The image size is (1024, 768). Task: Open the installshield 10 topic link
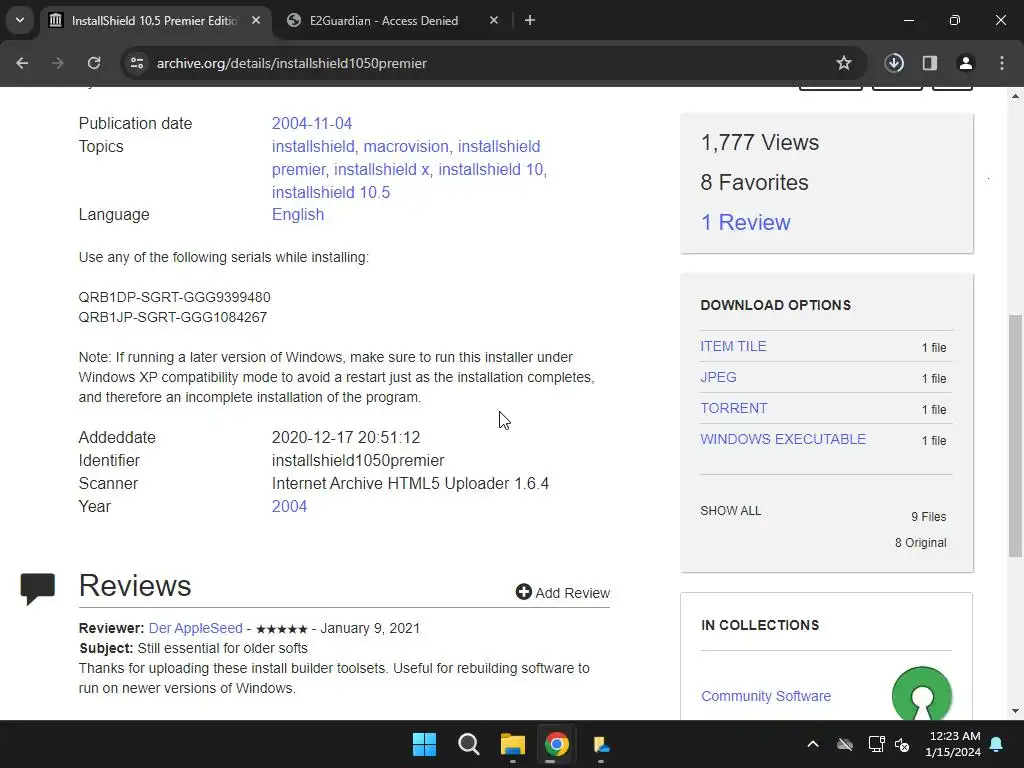pos(490,169)
